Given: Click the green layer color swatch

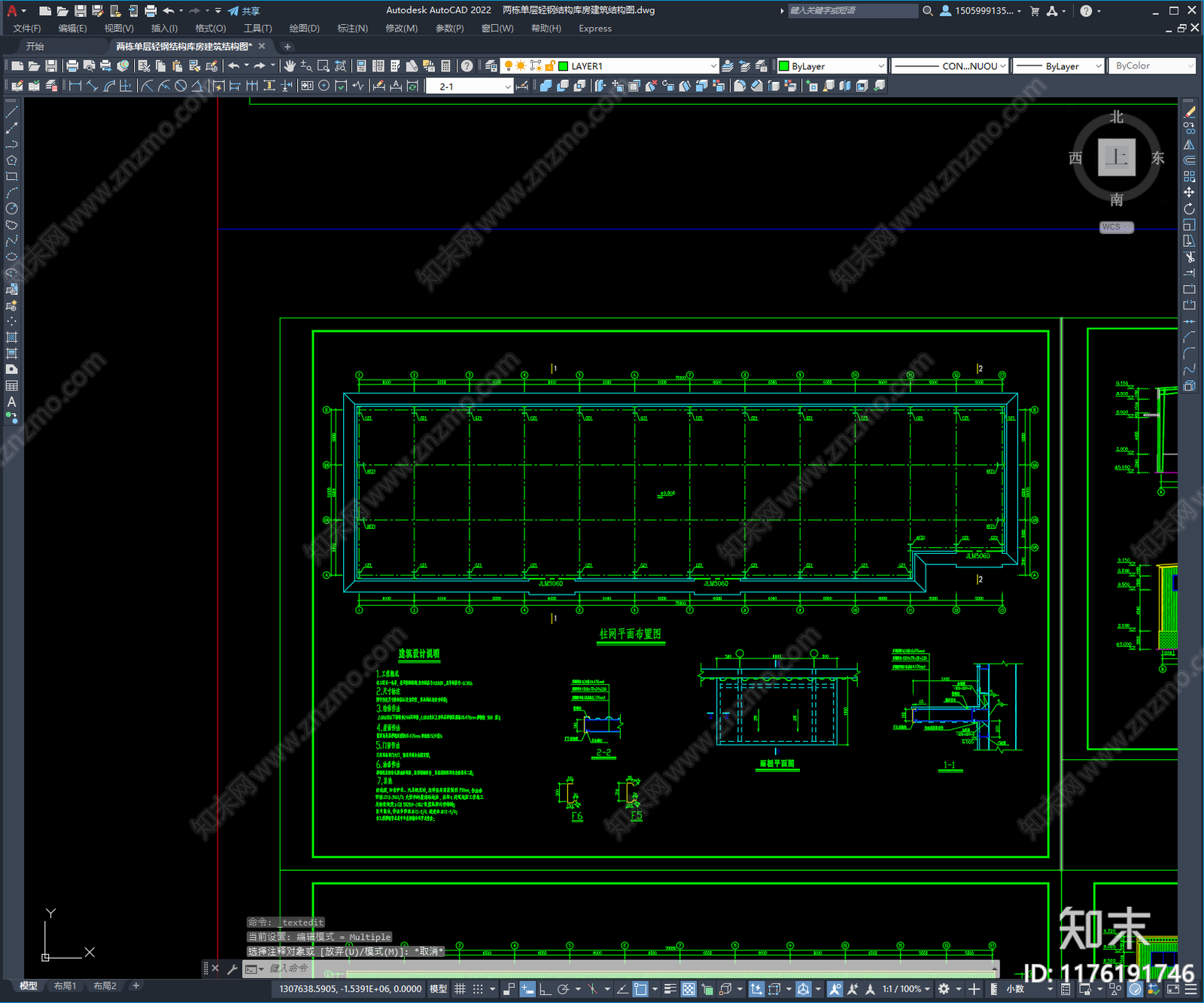Looking at the screenshot, I should click(x=563, y=66).
